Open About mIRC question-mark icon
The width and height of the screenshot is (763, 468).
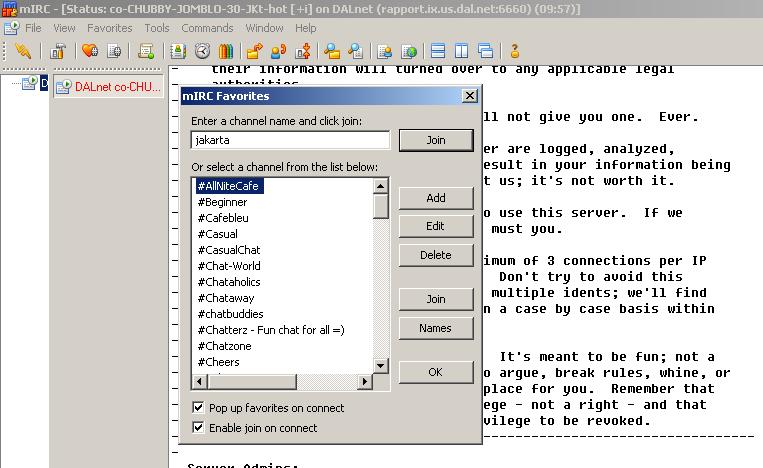click(x=515, y=51)
